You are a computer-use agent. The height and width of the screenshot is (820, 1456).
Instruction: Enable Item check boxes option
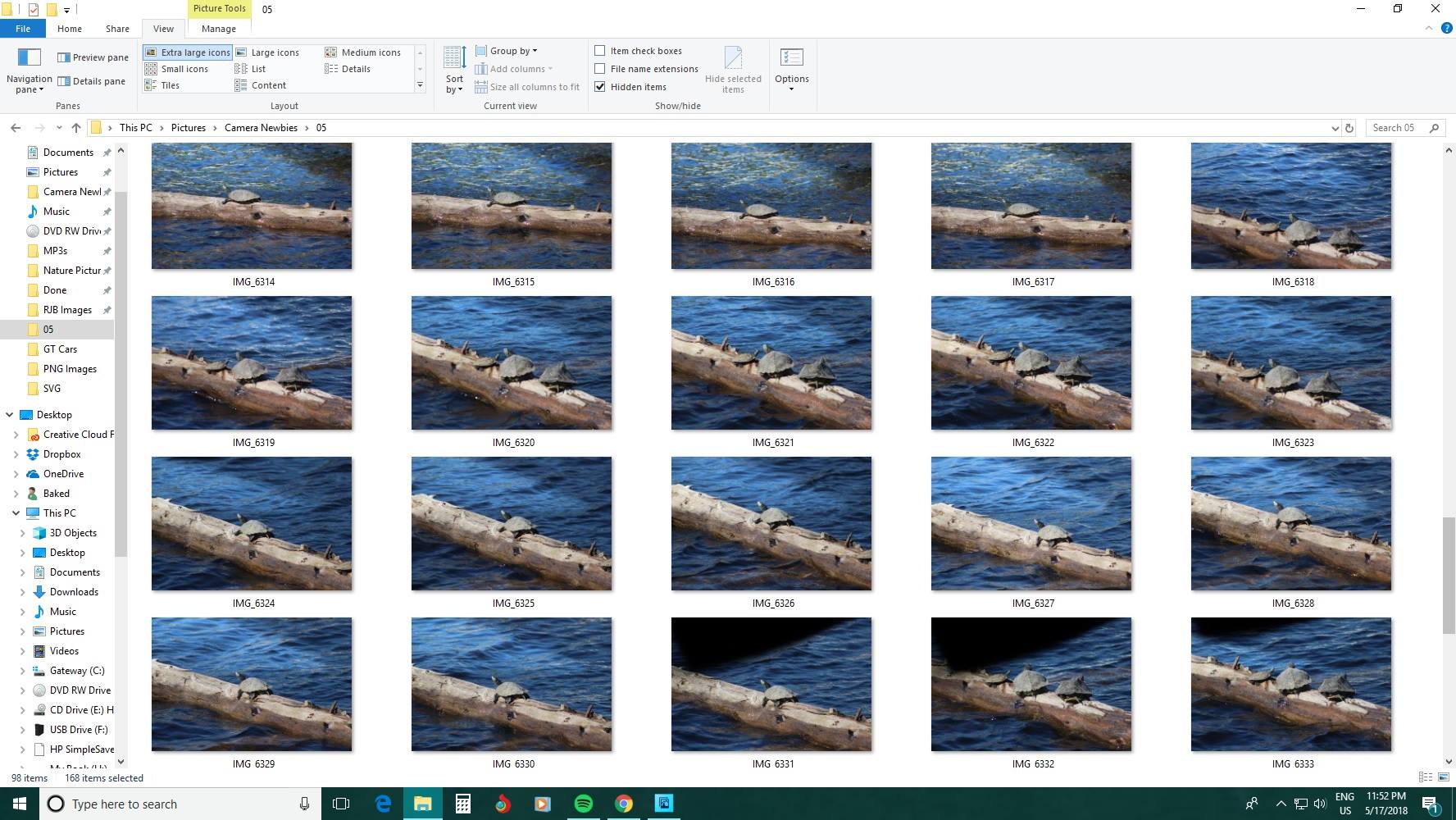pyautogui.click(x=600, y=51)
